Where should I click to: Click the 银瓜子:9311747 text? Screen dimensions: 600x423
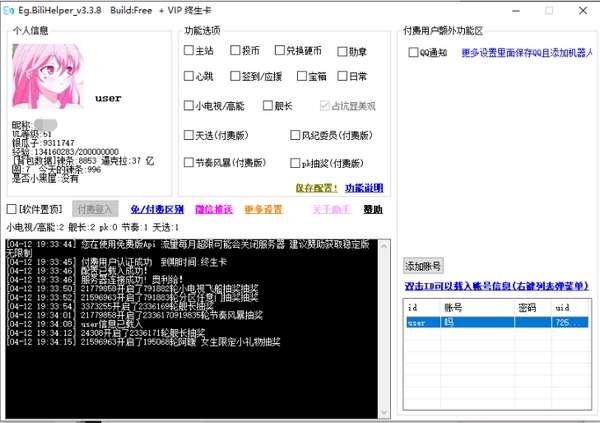pyautogui.click(x=43, y=143)
